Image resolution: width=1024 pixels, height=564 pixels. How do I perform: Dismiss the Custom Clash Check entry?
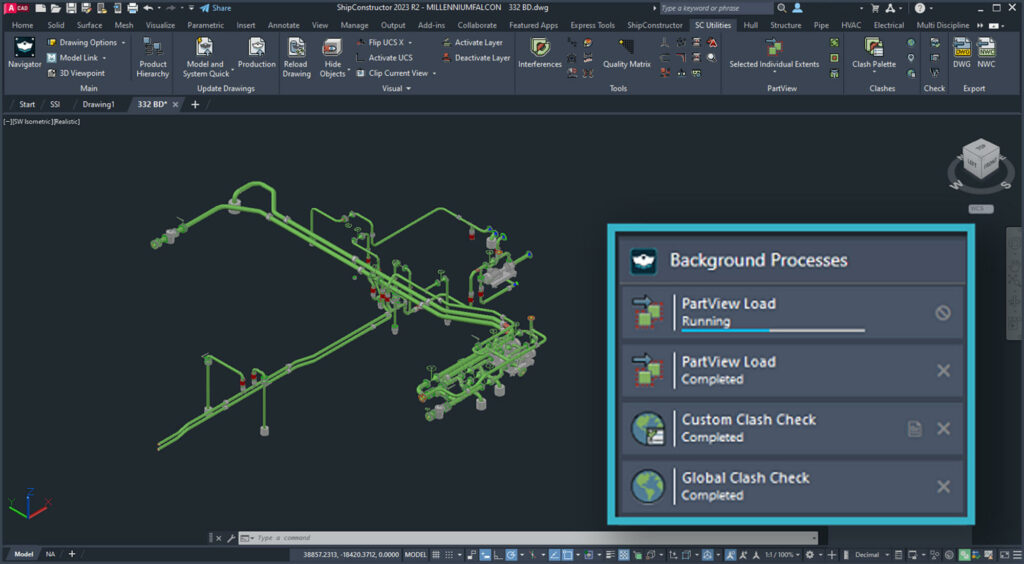click(x=944, y=429)
